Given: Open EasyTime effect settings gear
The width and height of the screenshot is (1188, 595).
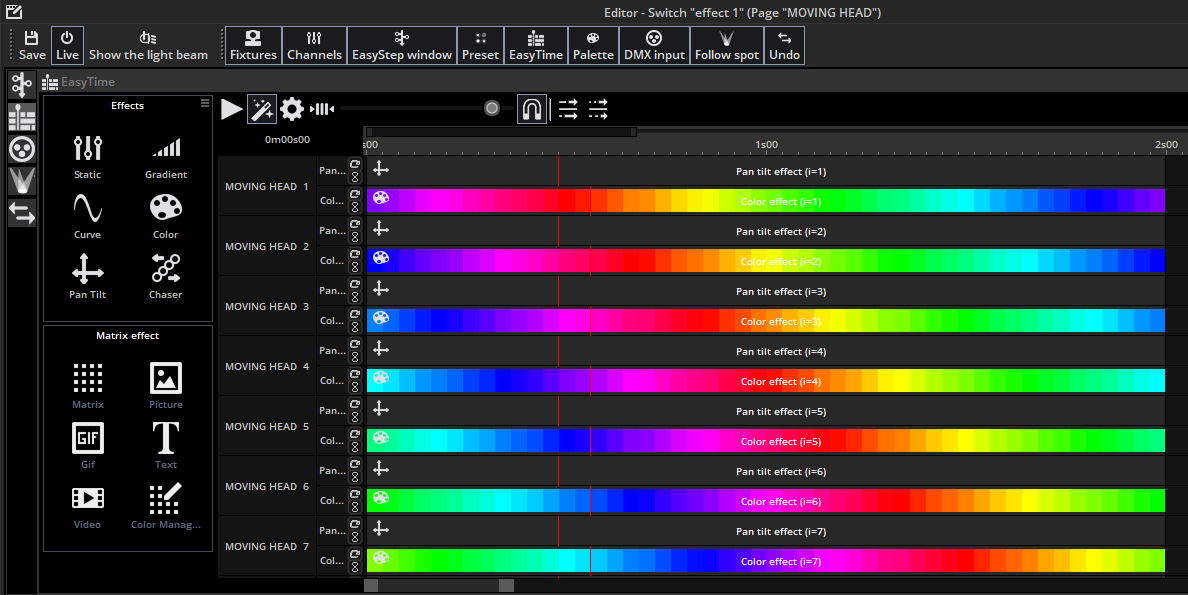Looking at the screenshot, I should (x=292, y=109).
